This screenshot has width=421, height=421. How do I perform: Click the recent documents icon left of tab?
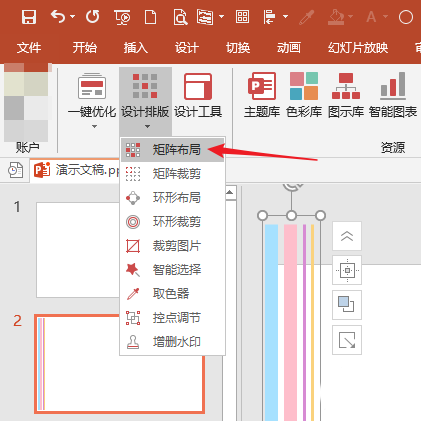(15, 170)
